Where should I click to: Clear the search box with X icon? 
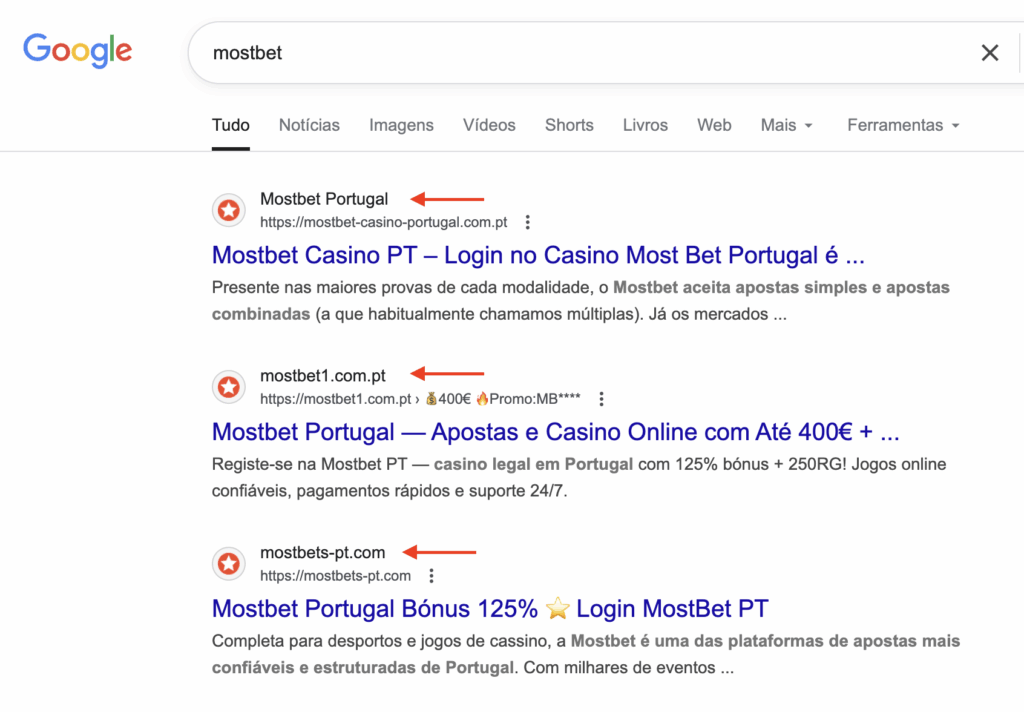coord(989,53)
